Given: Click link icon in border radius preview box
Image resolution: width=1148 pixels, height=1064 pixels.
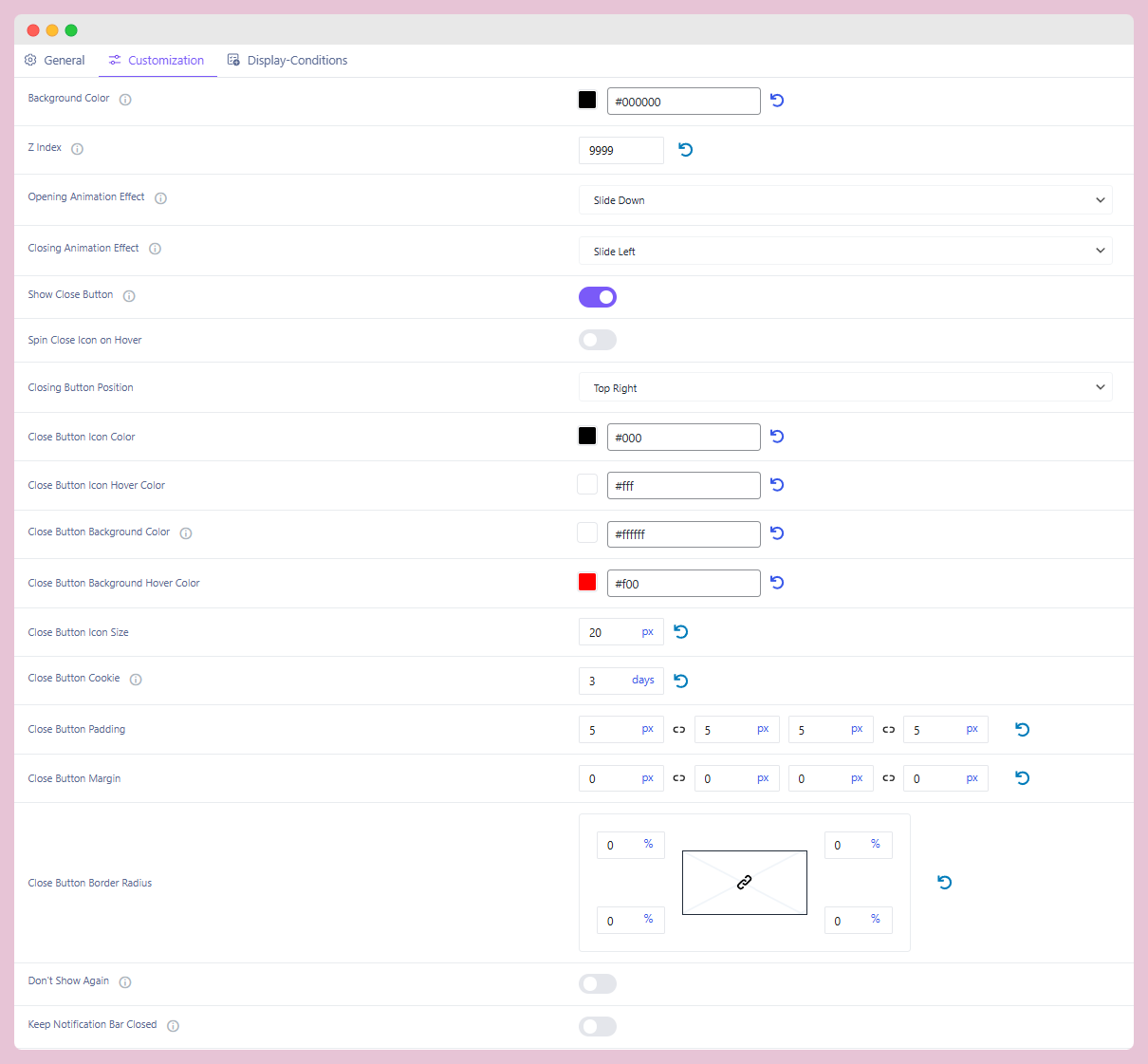Looking at the screenshot, I should coord(745,883).
